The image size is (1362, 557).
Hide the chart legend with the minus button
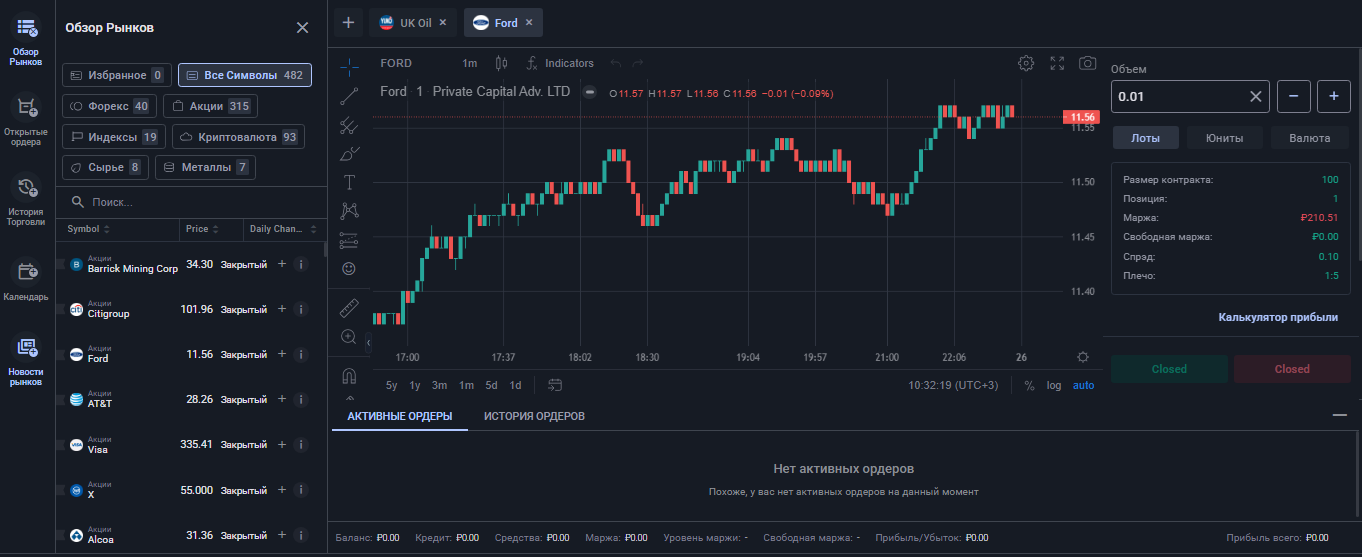click(x=590, y=92)
